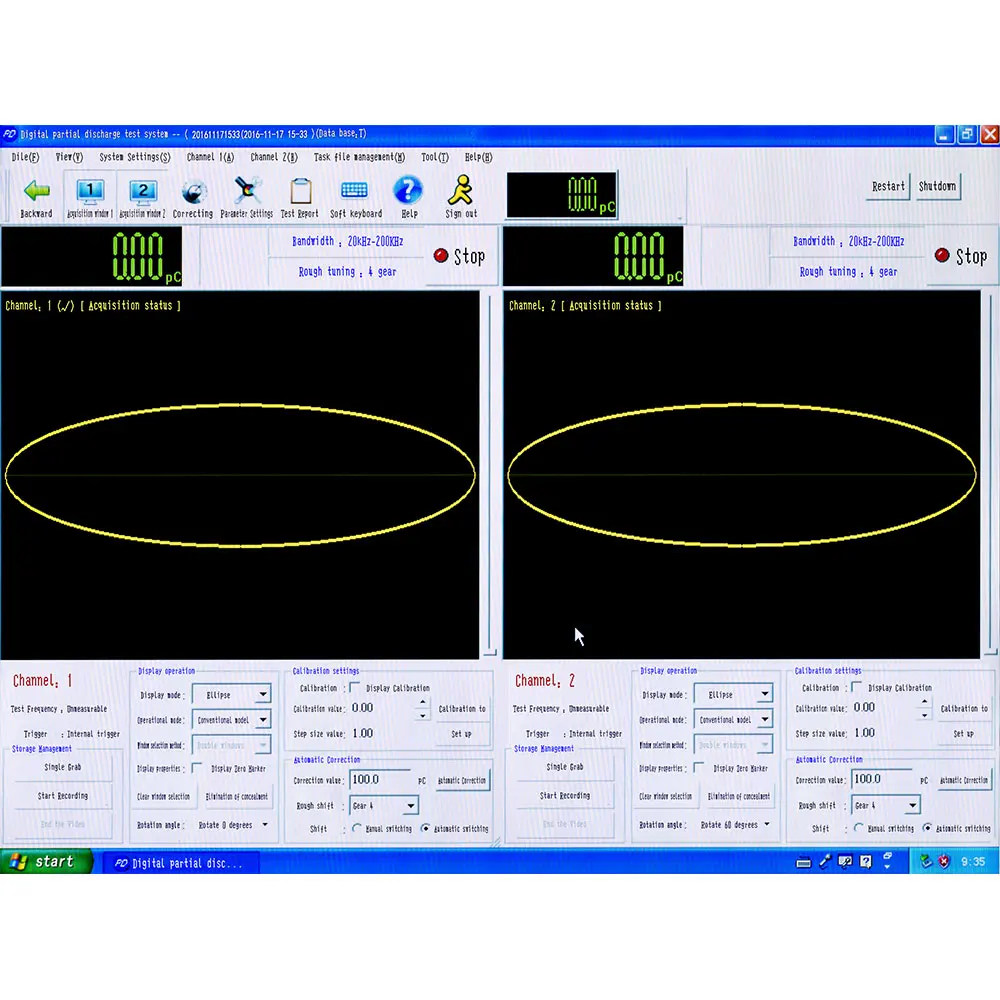Click Channel 2 Correction value input field

click(882, 779)
